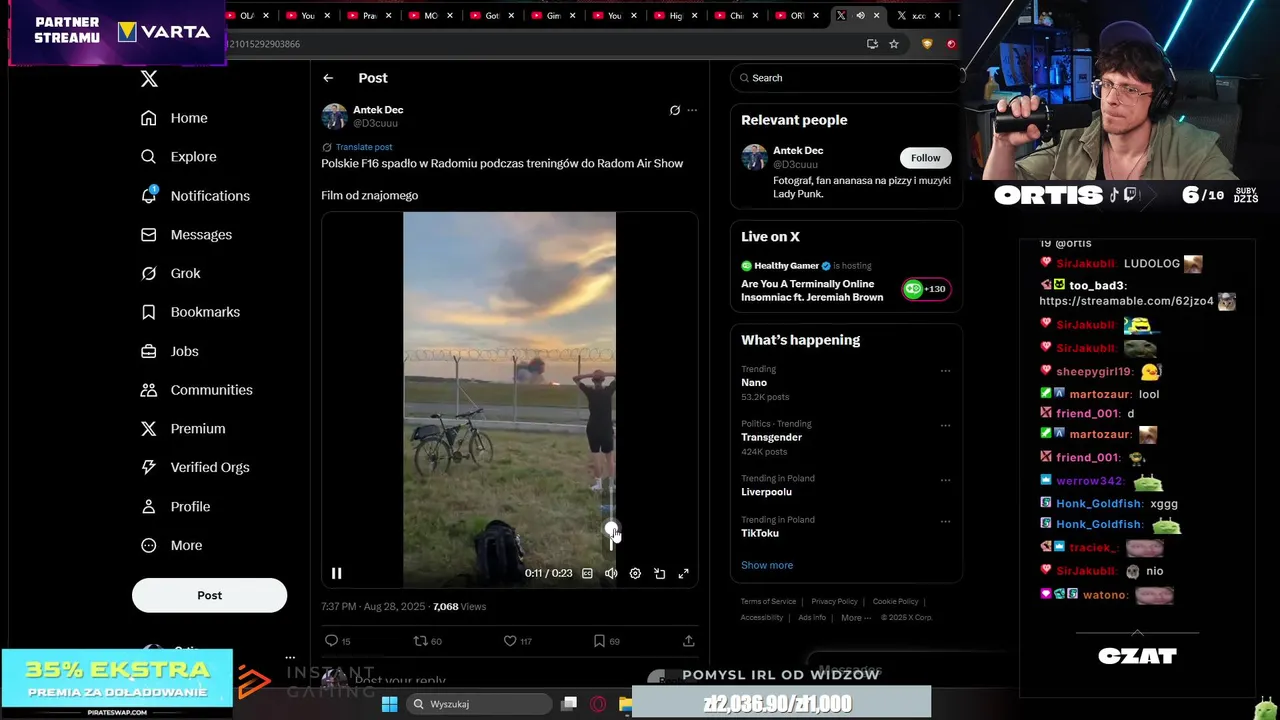Go back with the Post arrow

(328, 78)
